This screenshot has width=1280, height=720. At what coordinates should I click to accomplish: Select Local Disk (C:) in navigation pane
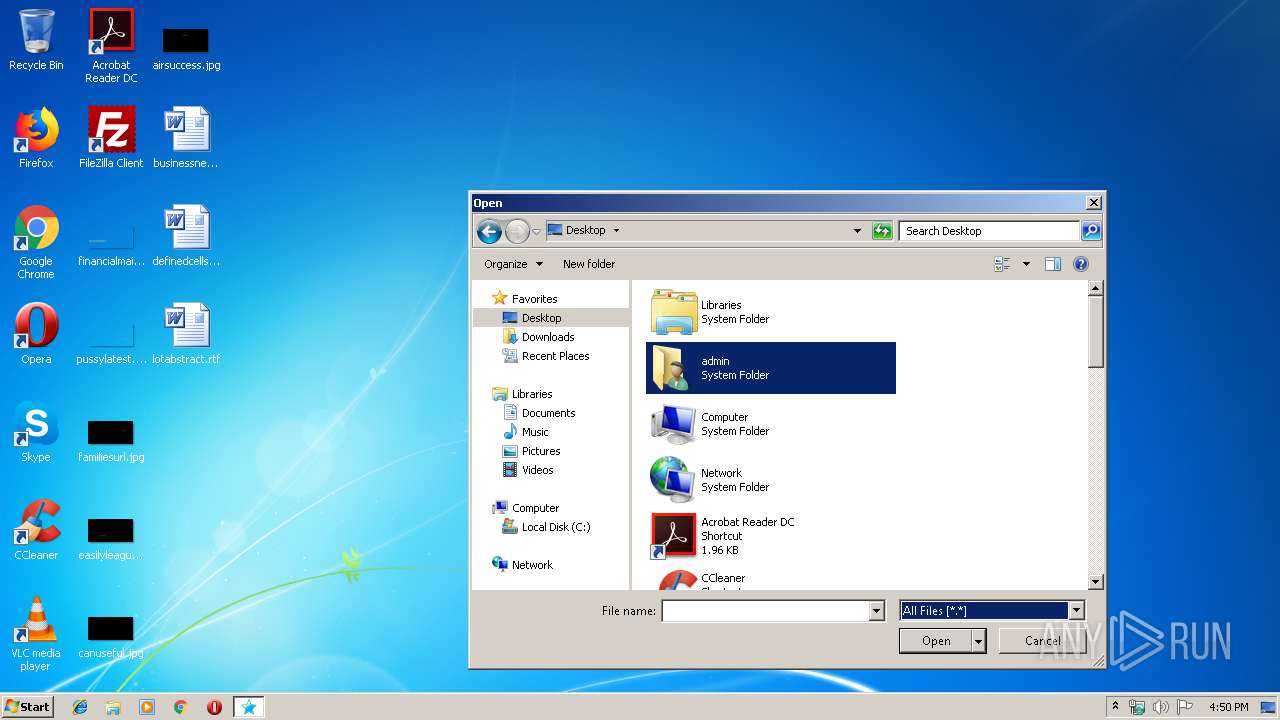pos(556,527)
